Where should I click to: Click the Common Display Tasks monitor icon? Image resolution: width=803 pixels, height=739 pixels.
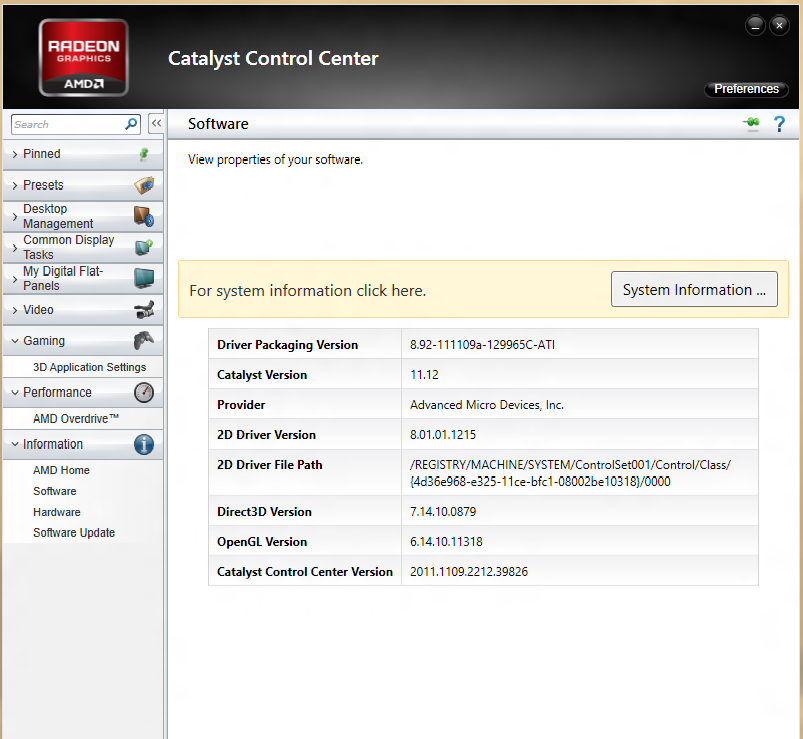[x=144, y=247]
